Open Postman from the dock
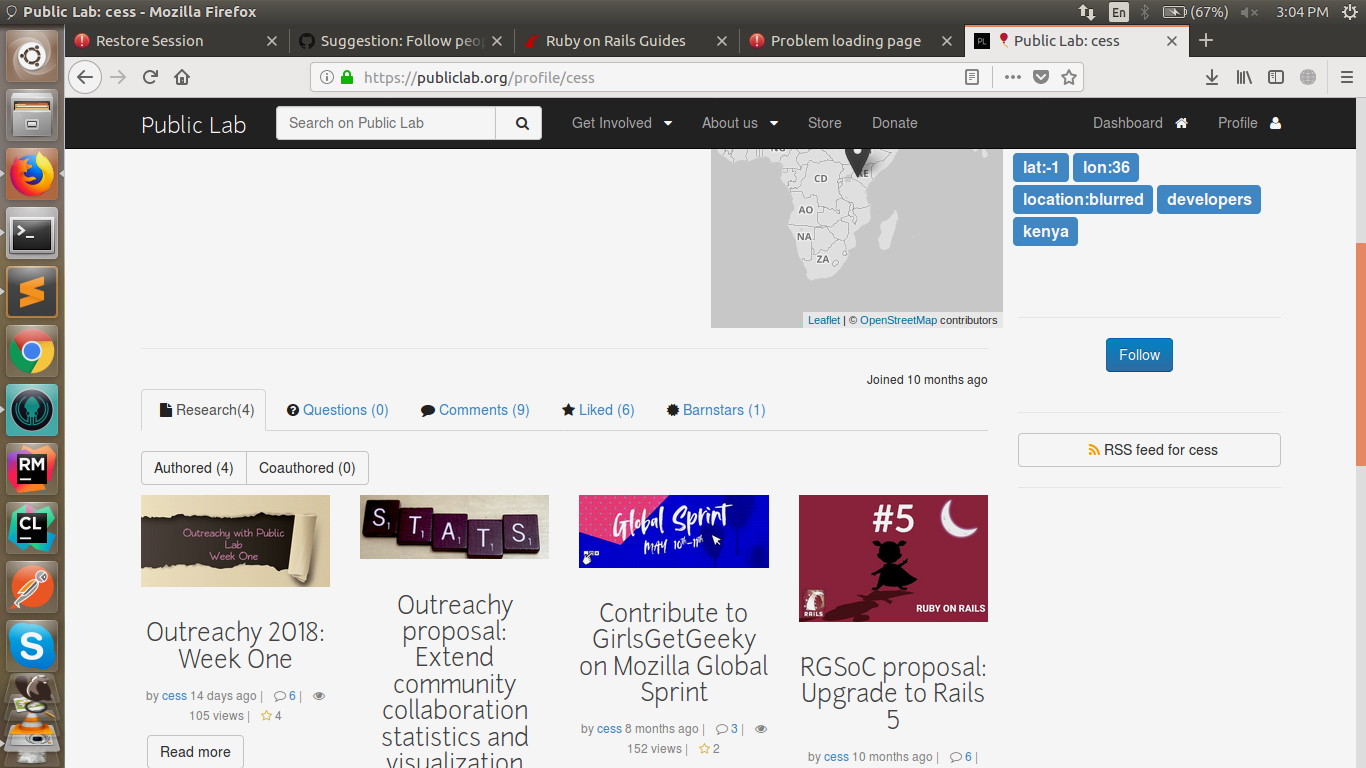This screenshot has width=1366, height=768. (32, 588)
